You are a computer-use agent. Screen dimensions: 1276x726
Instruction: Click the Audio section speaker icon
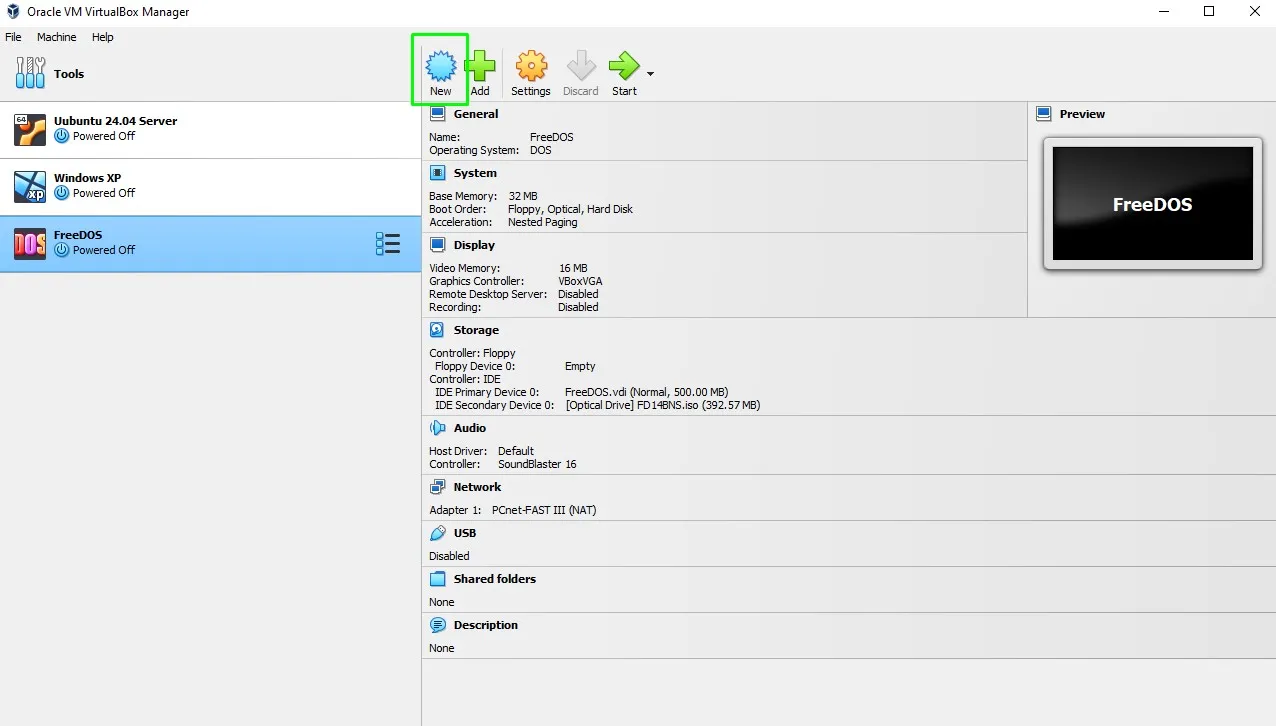[437, 428]
